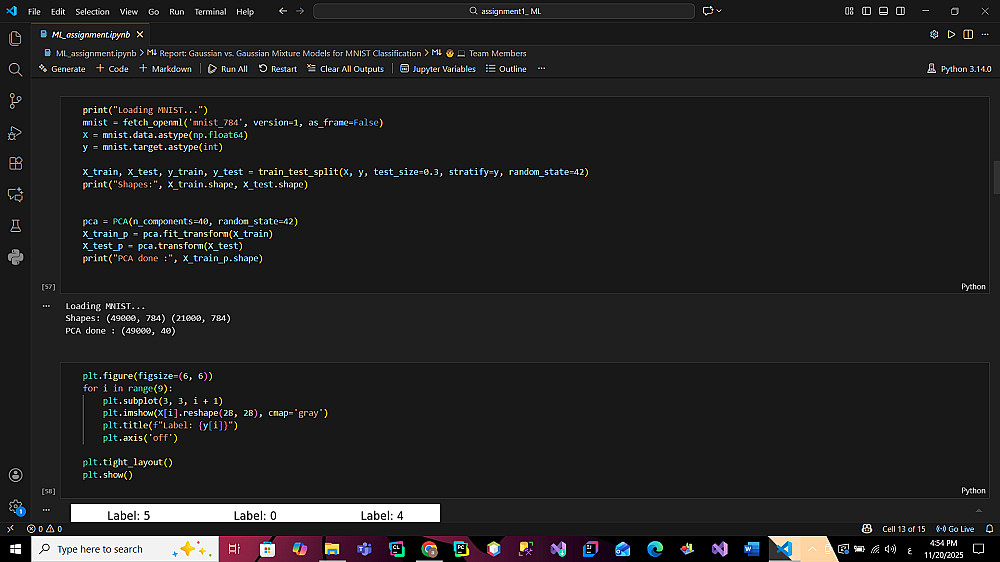Click the Cell 13 of 15 status item
The height and width of the screenshot is (562, 1000).
[903, 529]
